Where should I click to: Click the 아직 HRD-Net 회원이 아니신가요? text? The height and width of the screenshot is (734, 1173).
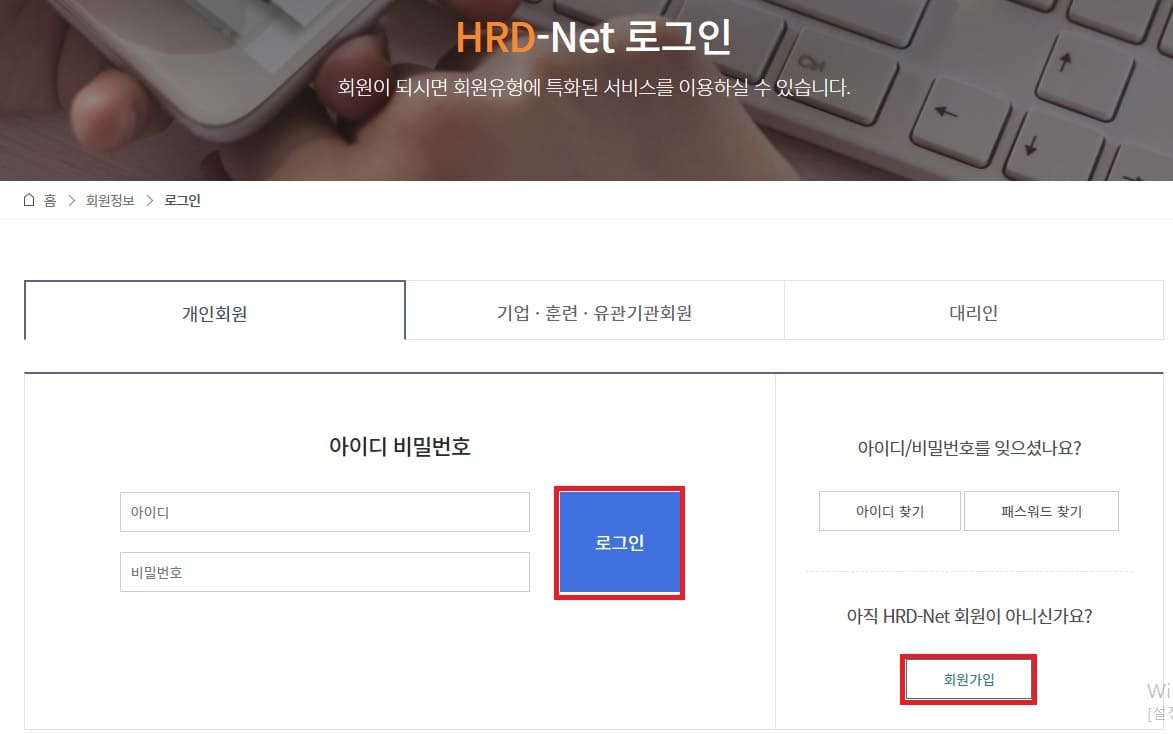970,616
